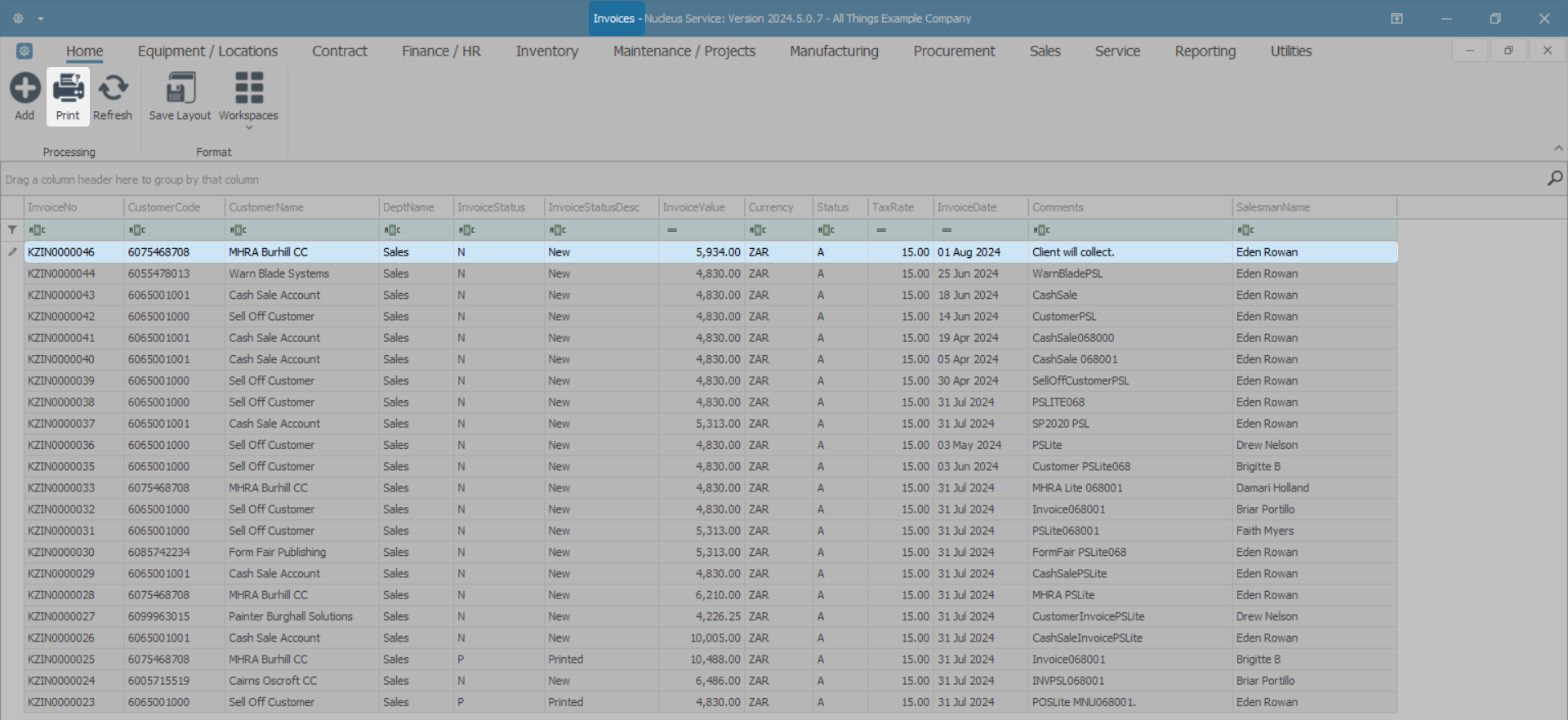Click customer name Cairns Oscroft CC

coord(273,680)
